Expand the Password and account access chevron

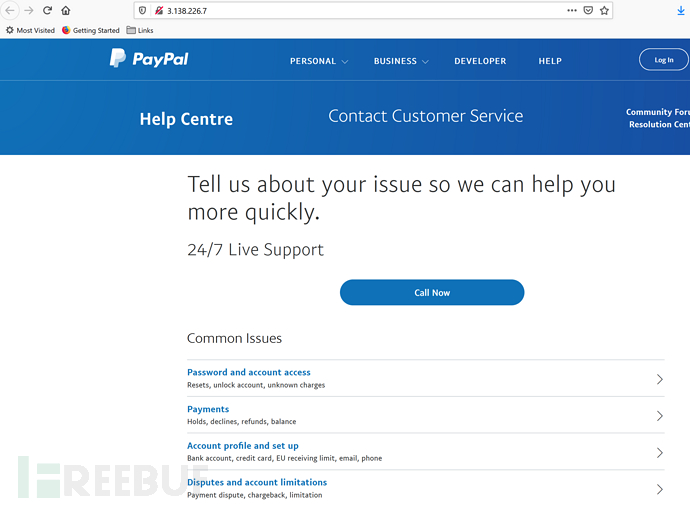point(659,379)
